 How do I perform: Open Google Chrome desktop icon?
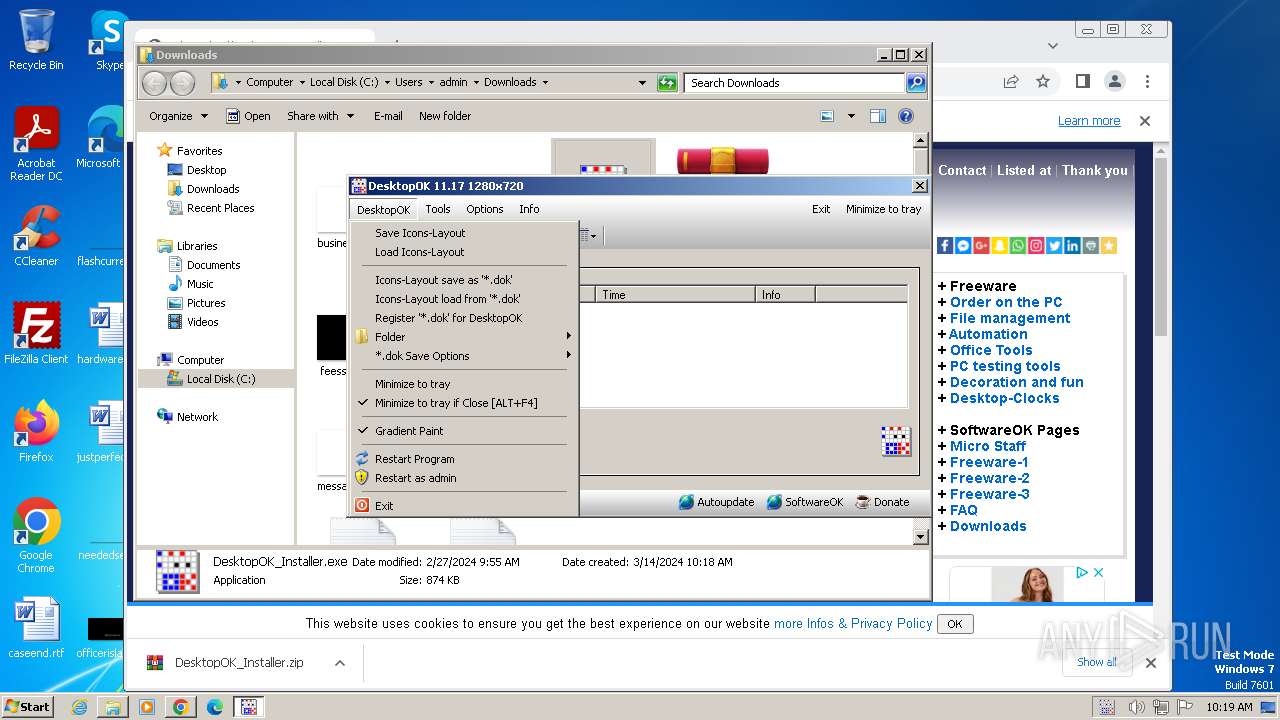click(x=36, y=536)
